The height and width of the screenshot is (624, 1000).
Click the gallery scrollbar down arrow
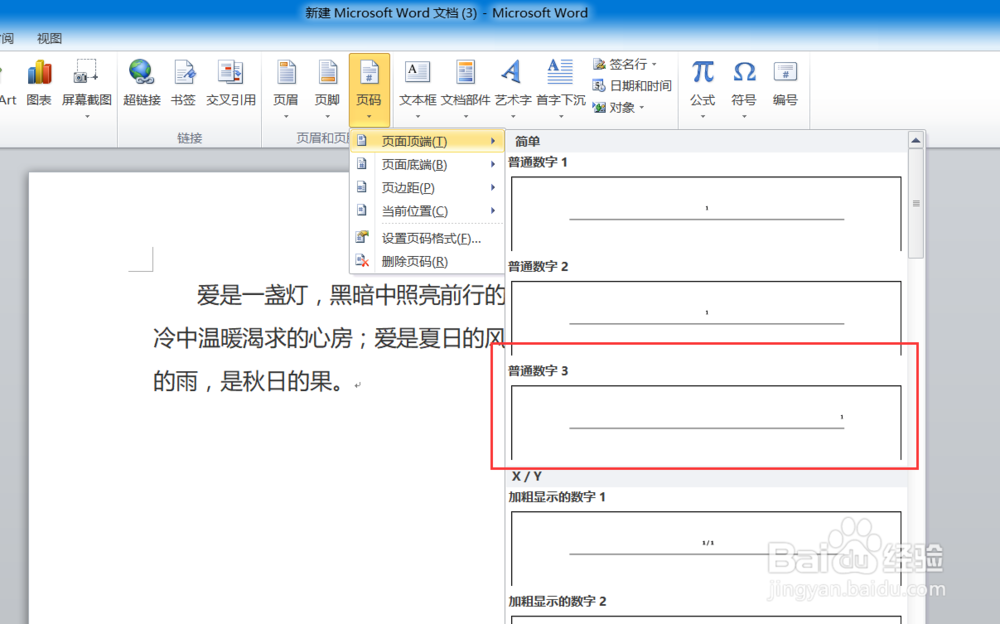pyautogui.click(x=915, y=616)
